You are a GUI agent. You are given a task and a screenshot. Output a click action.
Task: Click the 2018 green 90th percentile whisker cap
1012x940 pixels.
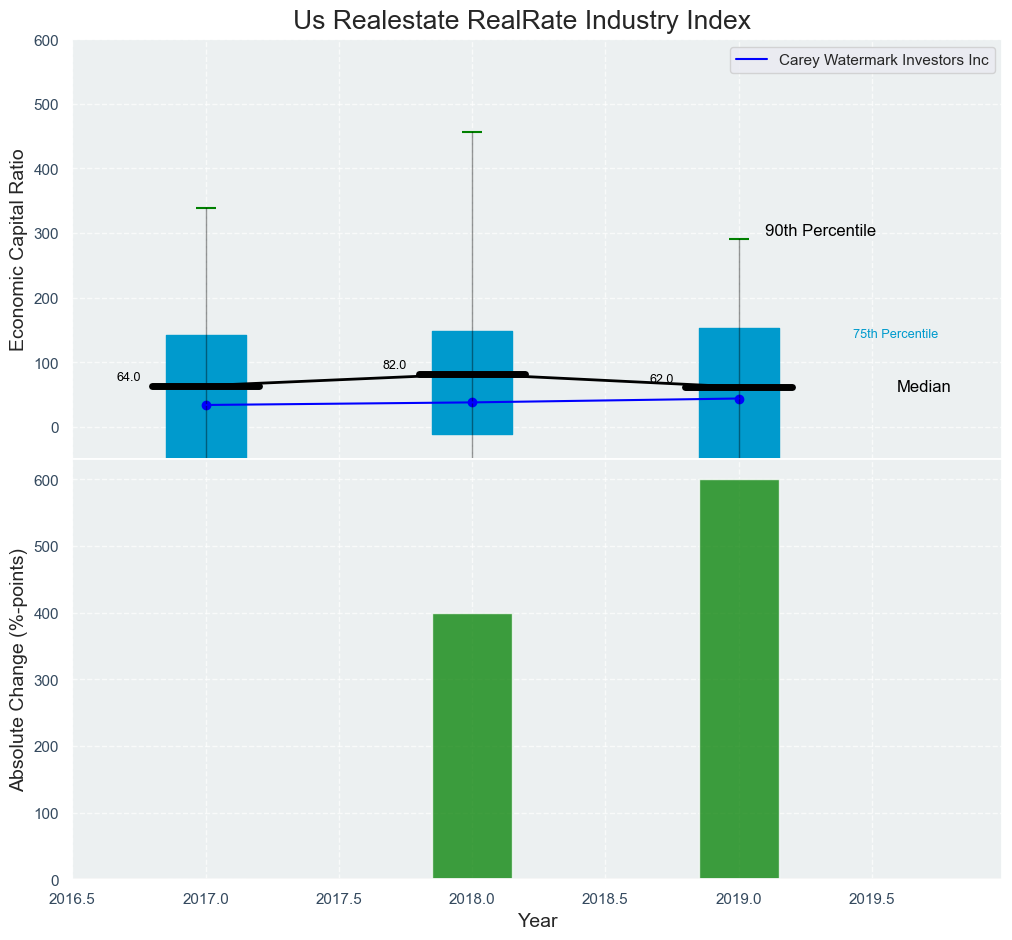(x=472, y=132)
